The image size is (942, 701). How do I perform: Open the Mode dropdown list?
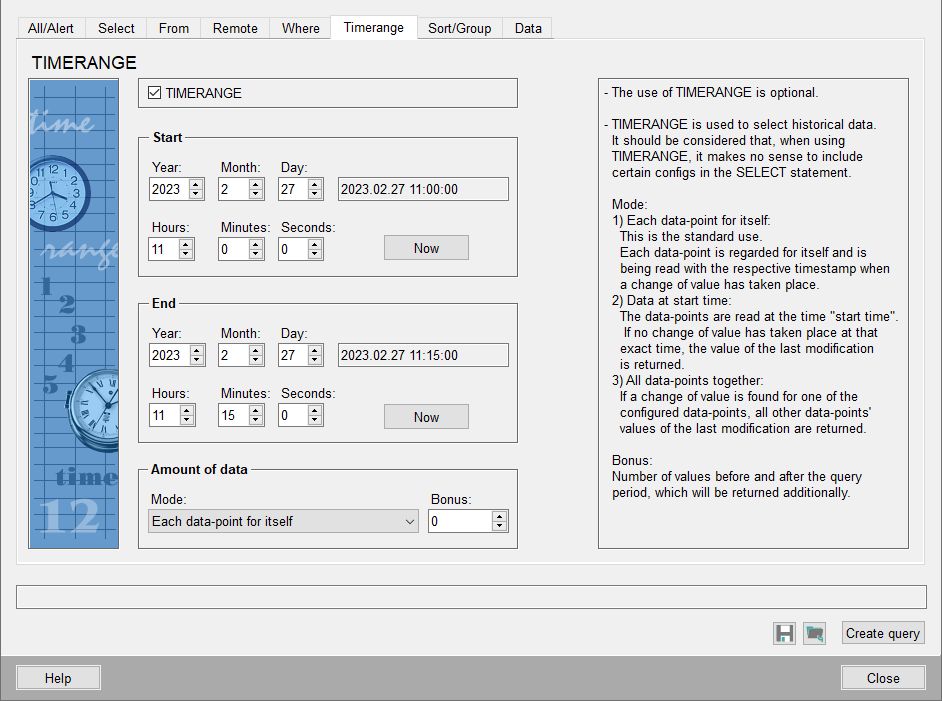409,521
